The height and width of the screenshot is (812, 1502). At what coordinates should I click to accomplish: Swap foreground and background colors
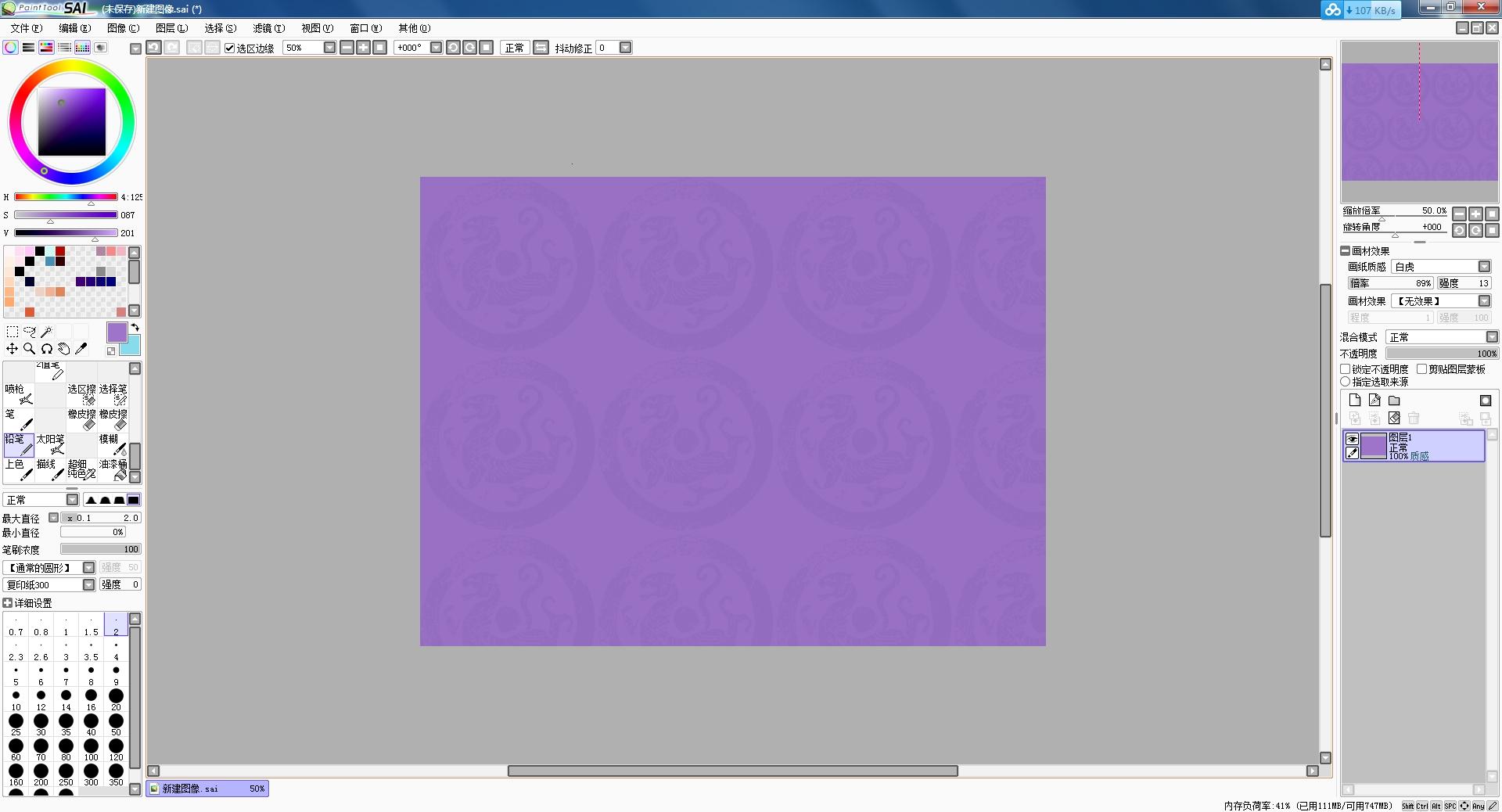(x=135, y=328)
